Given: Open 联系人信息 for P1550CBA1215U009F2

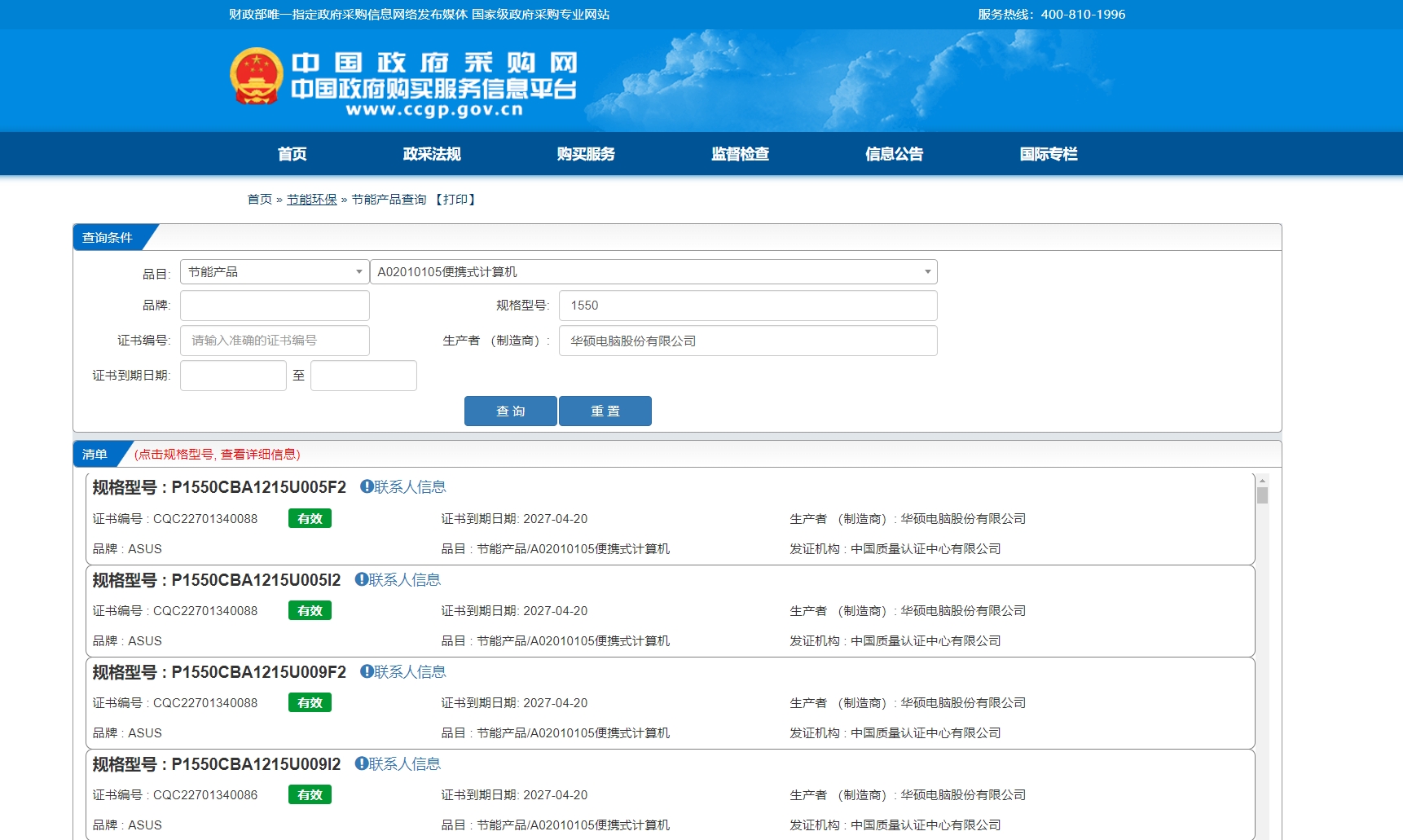Looking at the screenshot, I should click(x=410, y=671).
